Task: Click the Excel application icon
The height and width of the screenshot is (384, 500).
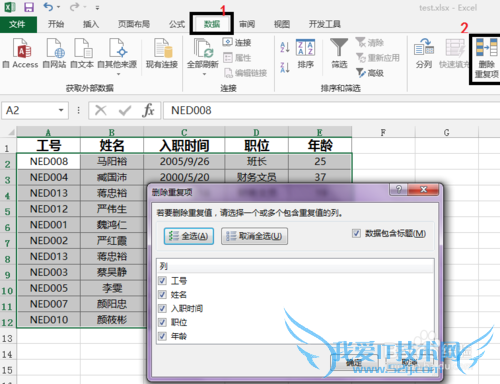Action: (10, 7)
